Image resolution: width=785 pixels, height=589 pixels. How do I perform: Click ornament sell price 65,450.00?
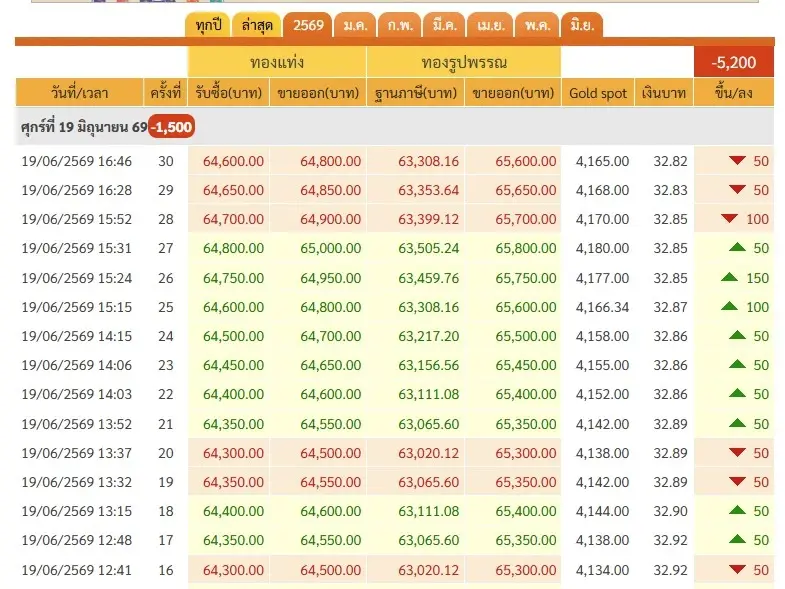tap(526, 365)
